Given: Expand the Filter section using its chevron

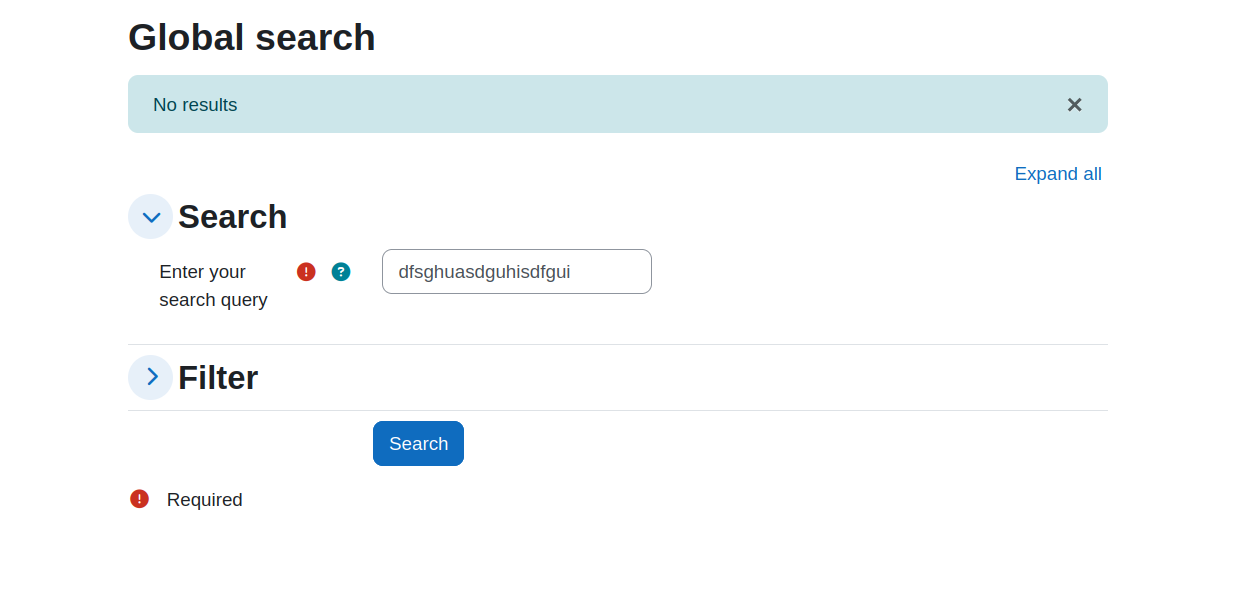Looking at the screenshot, I should [151, 377].
